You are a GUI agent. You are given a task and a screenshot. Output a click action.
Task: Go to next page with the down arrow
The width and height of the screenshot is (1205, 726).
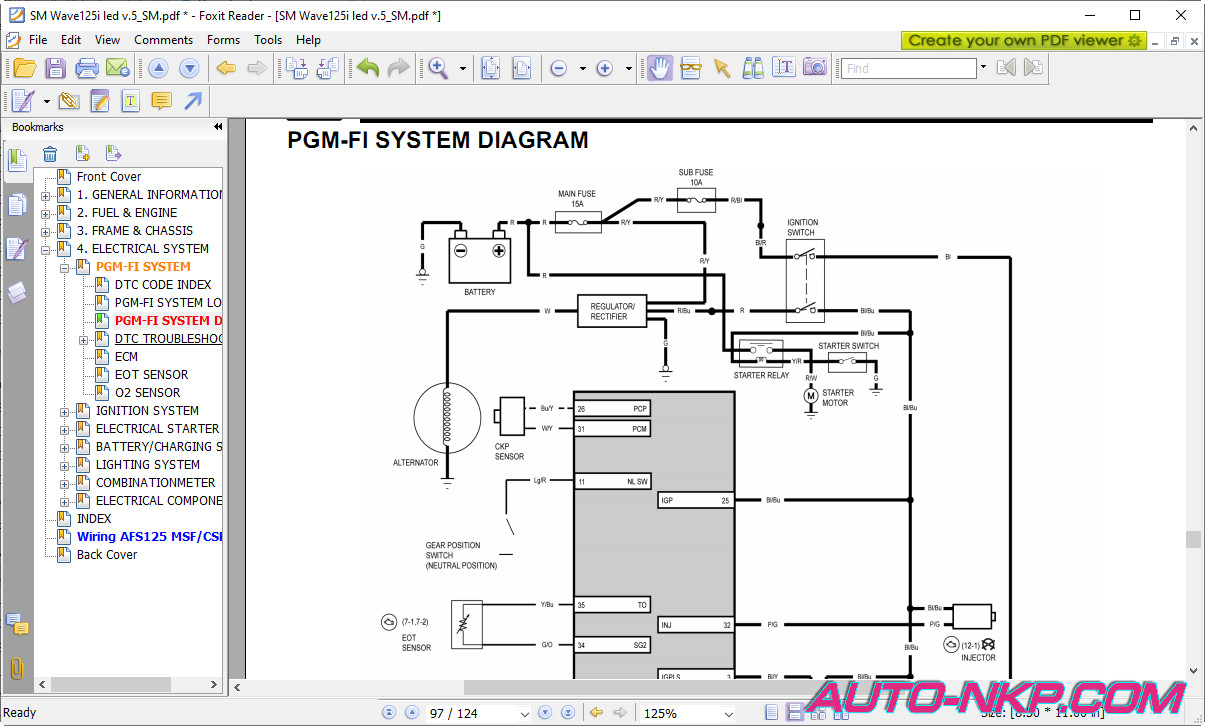coord(189,68)
